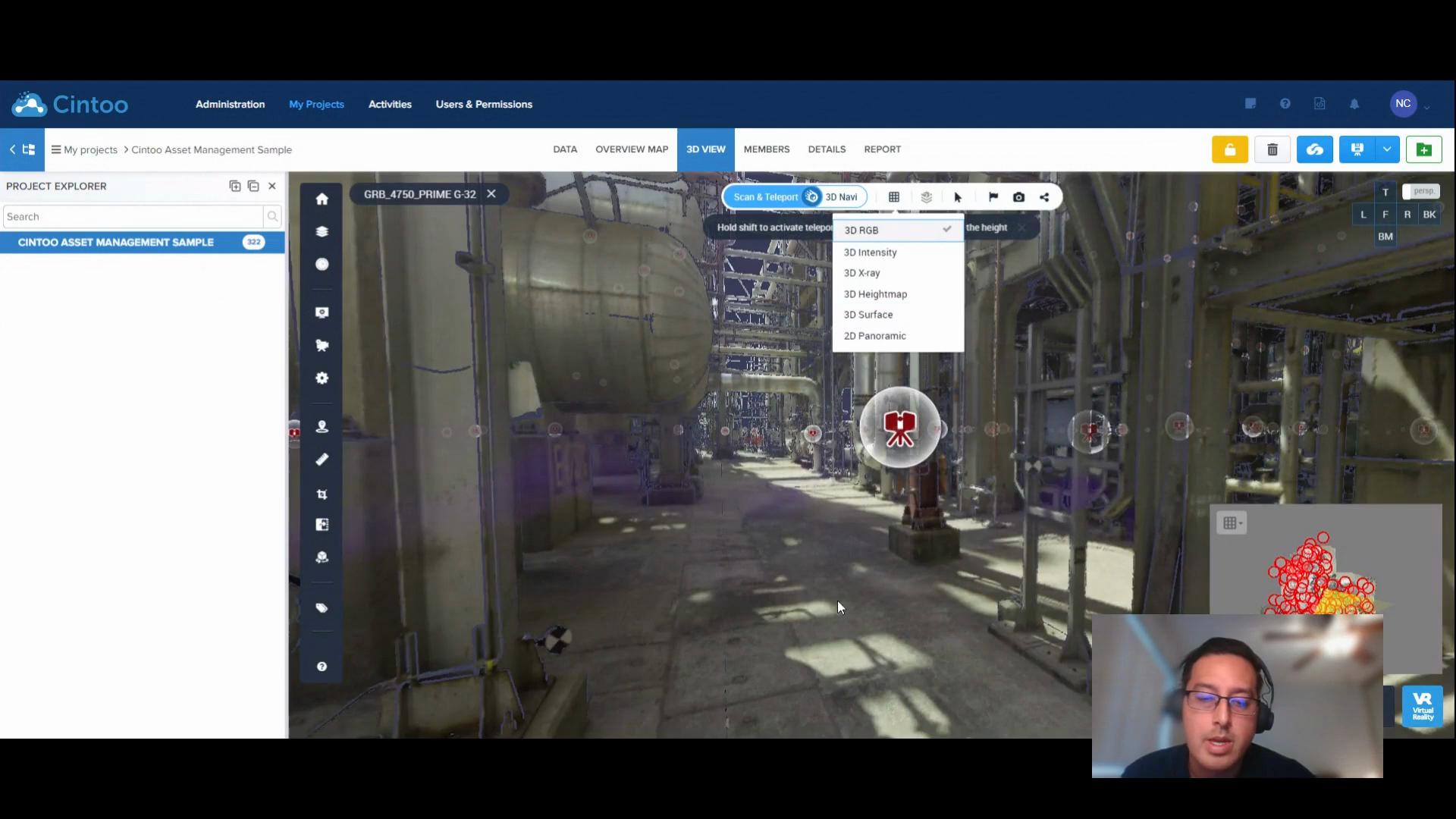Select 2D Panoramic display mode
Image resolution: width=1456 pixels, height=819 pixels.
874,336
